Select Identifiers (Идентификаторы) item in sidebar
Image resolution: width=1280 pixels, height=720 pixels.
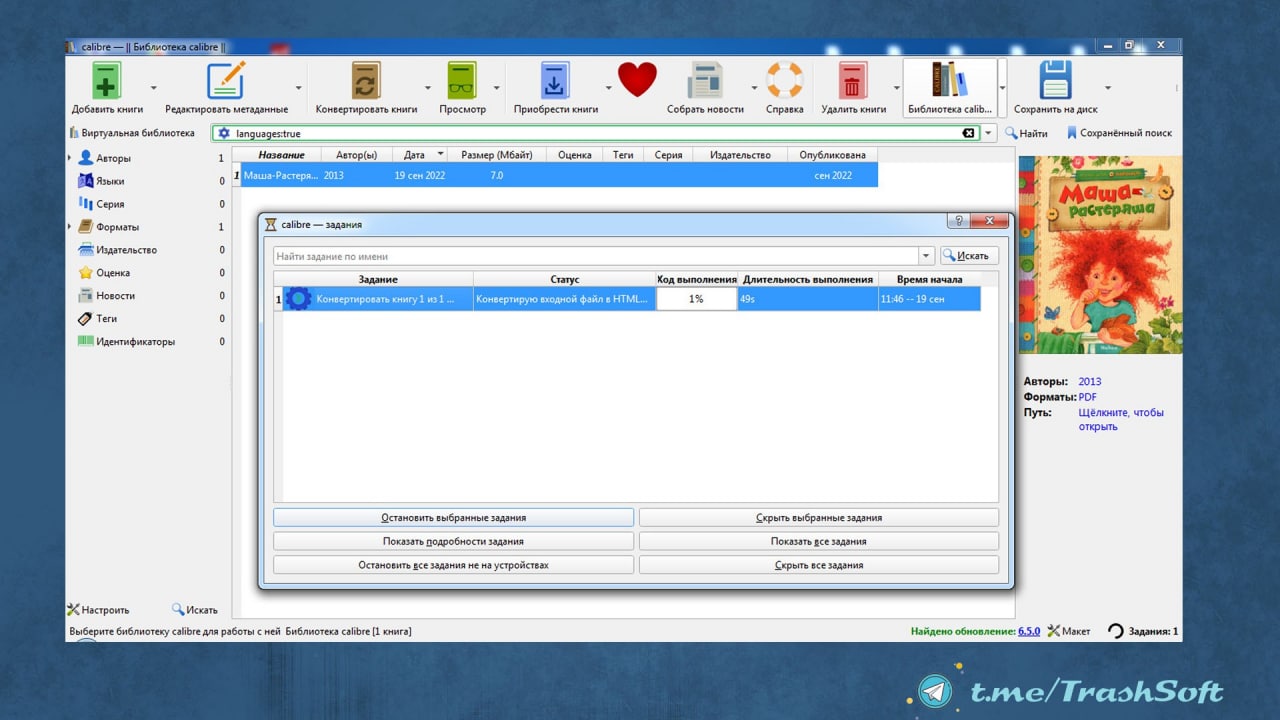pyautogui.click(x=135, y=342)
